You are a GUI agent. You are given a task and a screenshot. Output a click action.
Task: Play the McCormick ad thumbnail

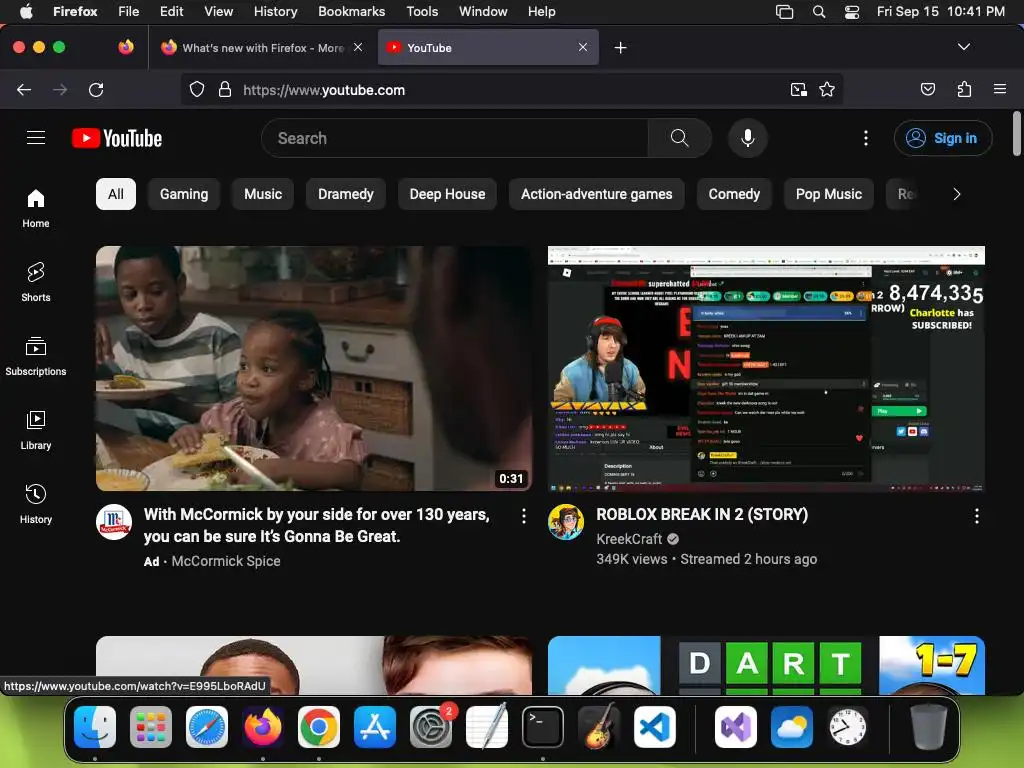coord(314,368)
